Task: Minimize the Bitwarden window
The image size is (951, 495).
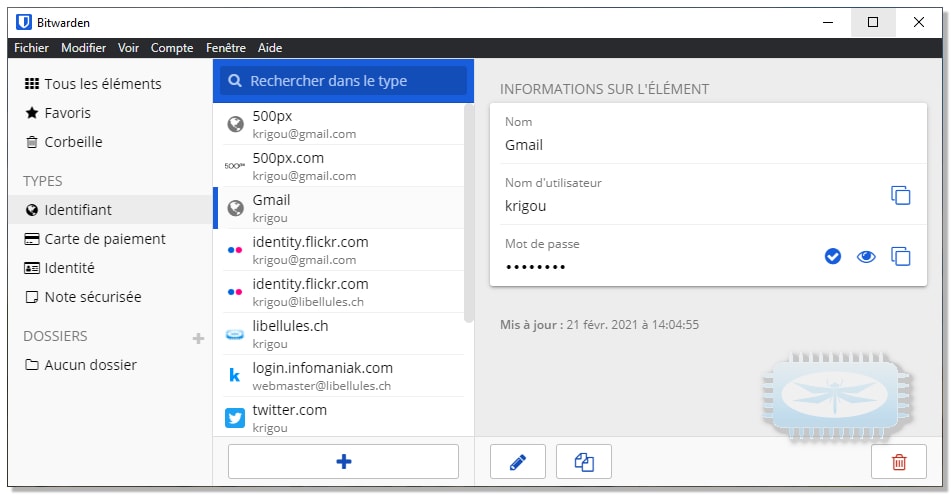Action: [828, 22]
